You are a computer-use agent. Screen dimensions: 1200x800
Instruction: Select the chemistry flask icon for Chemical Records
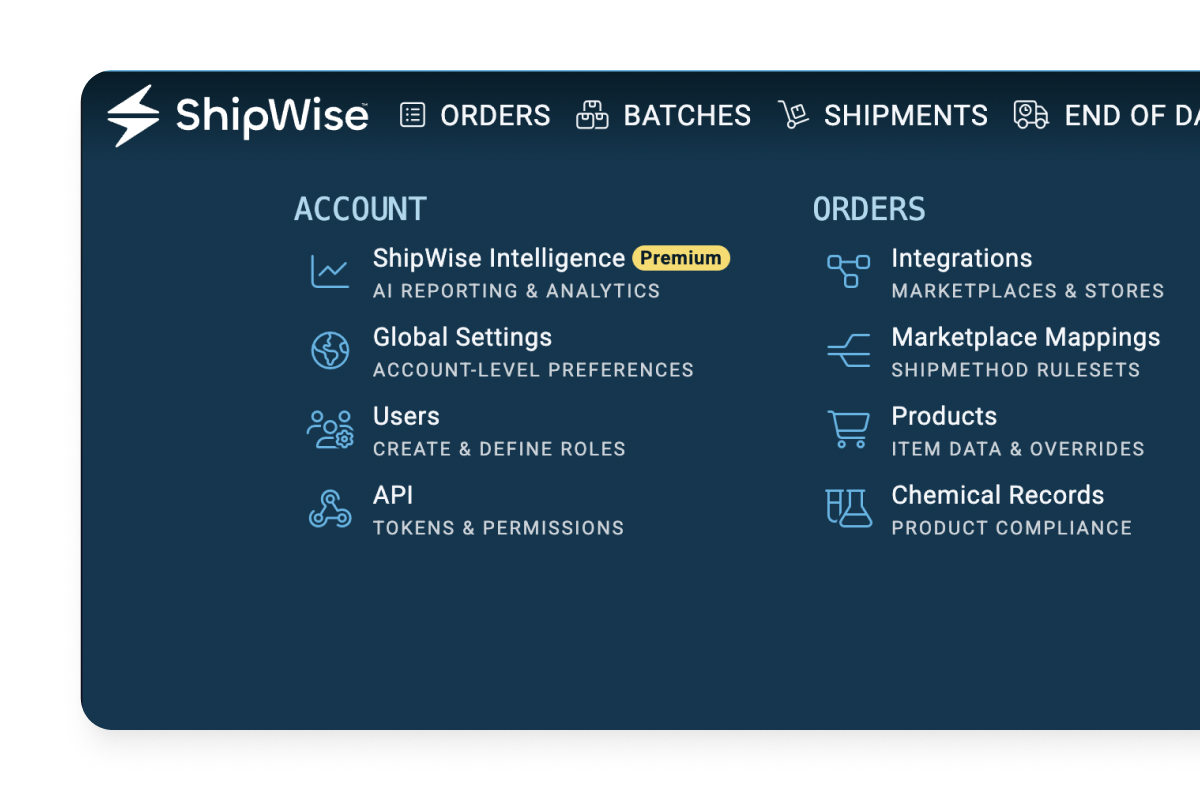(x=848, y=507)
